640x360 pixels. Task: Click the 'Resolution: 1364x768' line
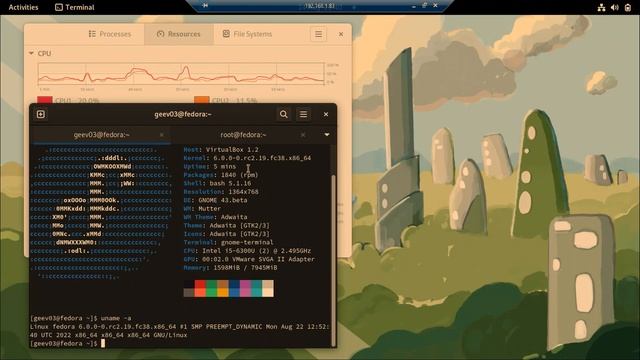click(x=221, y=191)
